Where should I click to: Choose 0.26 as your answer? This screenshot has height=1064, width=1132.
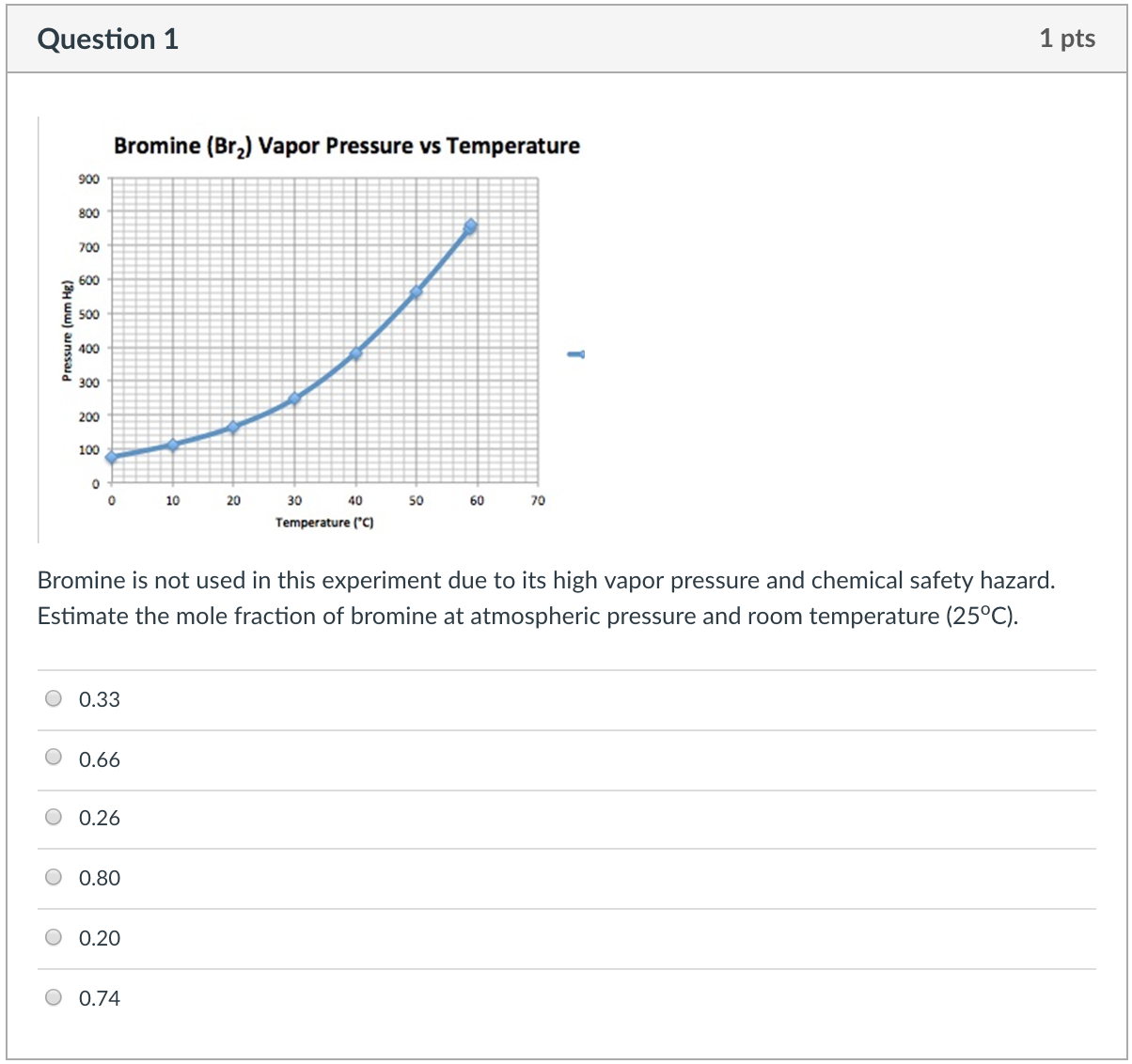point(54,817)
